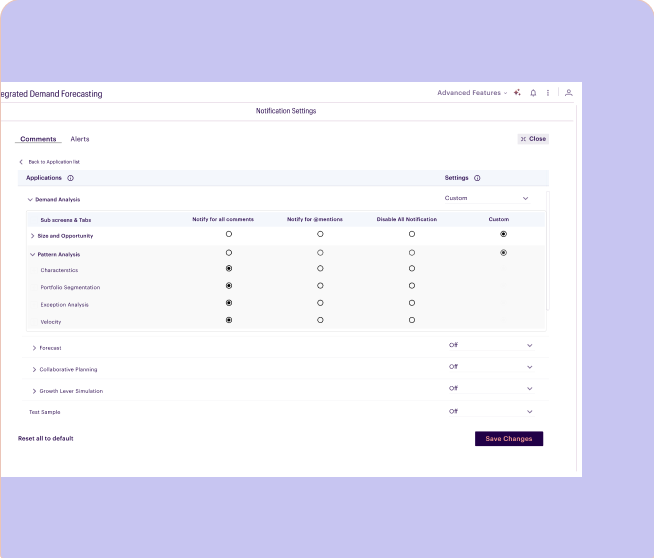Click the Disable All Notification header
Image resolution: width=654 pixels, height=558 pixels.
[x=407, y=219]
